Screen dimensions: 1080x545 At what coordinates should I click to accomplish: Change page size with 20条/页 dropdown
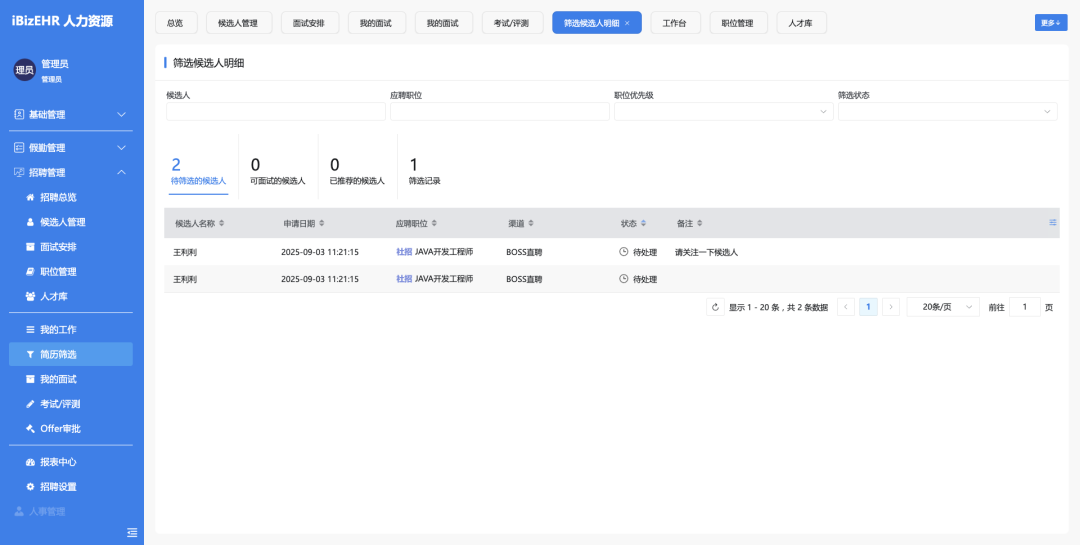942,308
